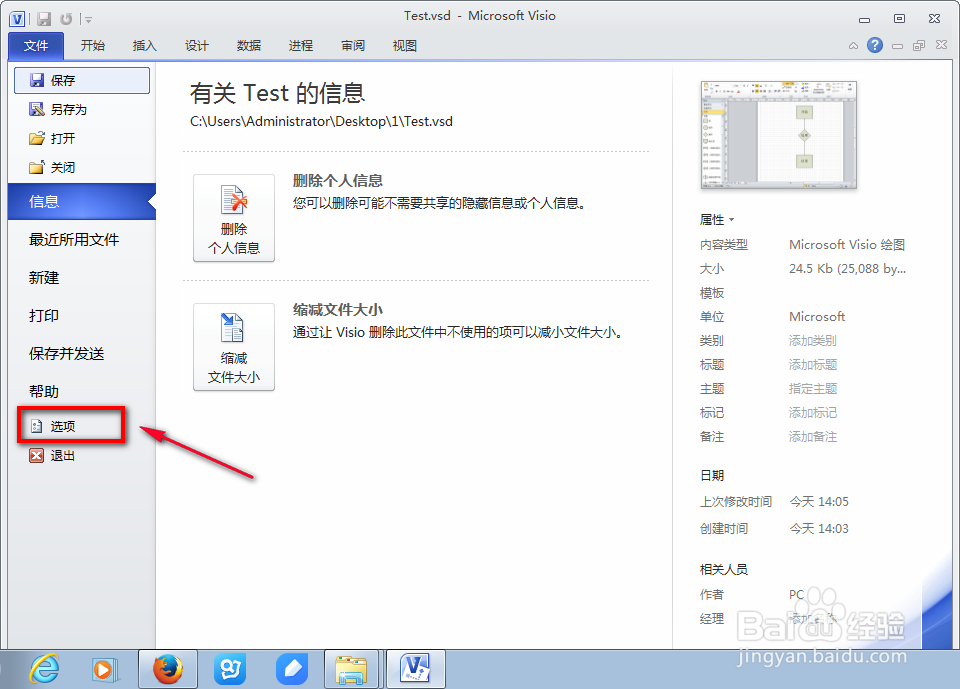Click the 指定主题 field
The height and width of the screenshot is (689, 960).
(812, 389)
